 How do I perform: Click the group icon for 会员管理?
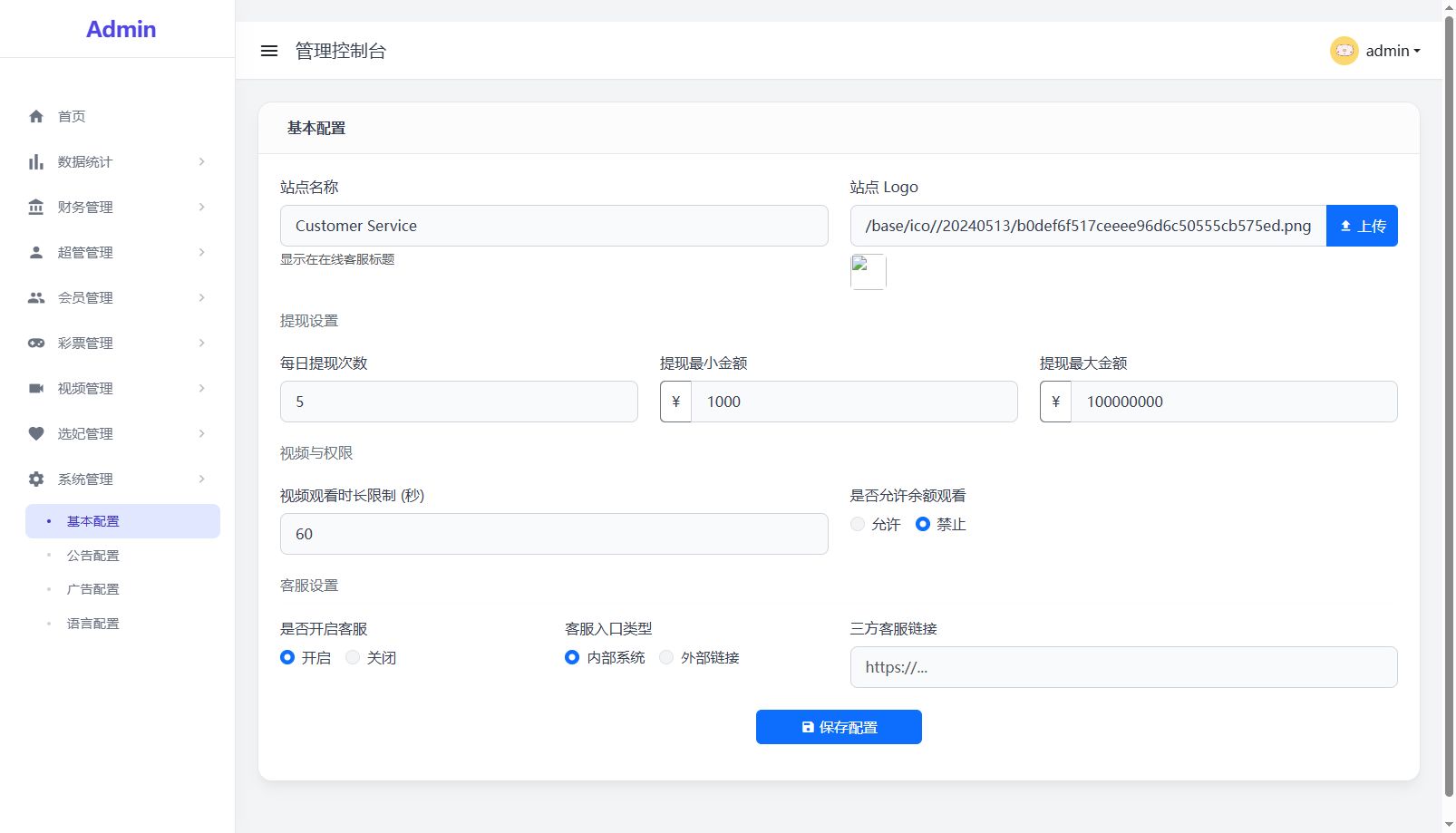tap(36, 297)
